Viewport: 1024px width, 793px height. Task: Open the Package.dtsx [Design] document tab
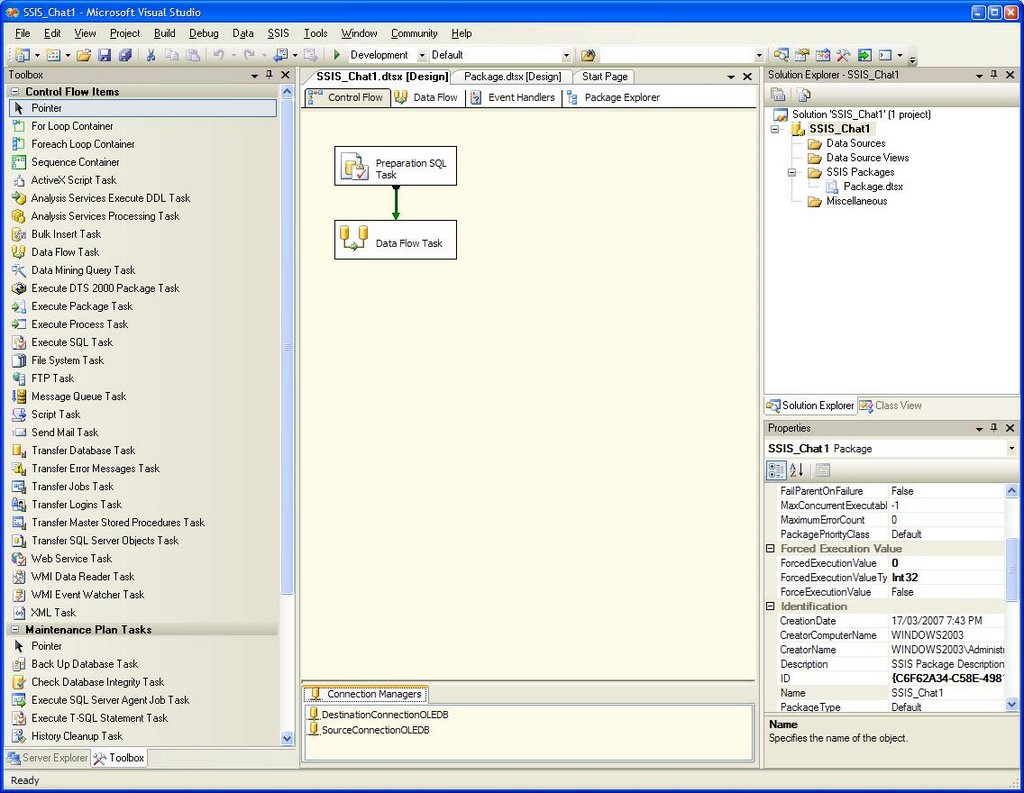click(x=513, y=76)
